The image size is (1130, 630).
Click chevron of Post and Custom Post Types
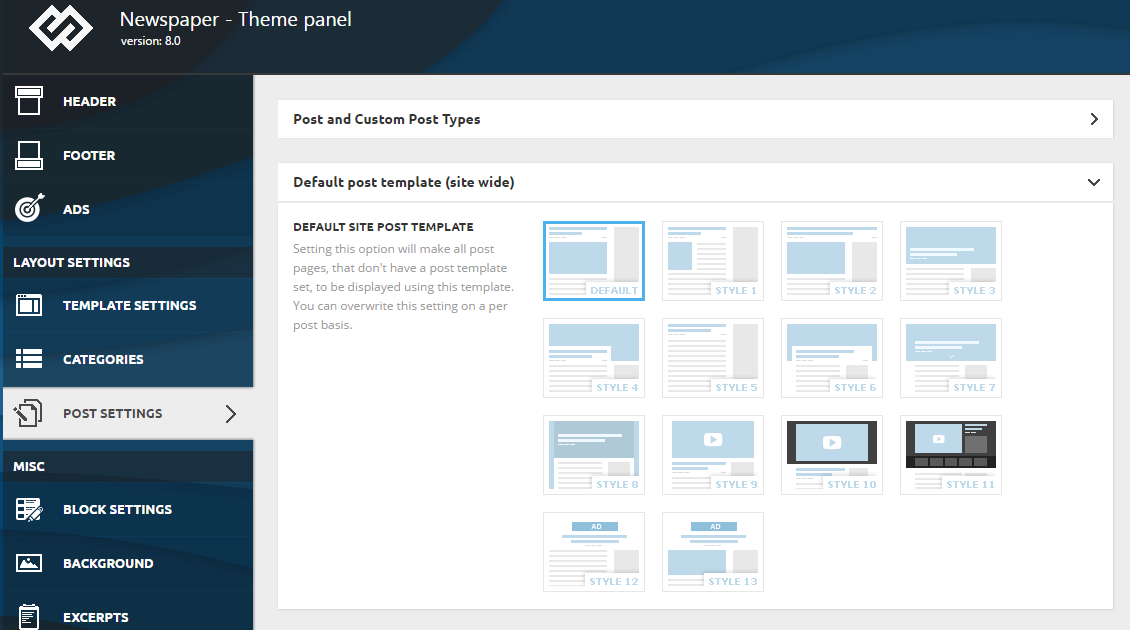pos(1094,119)
